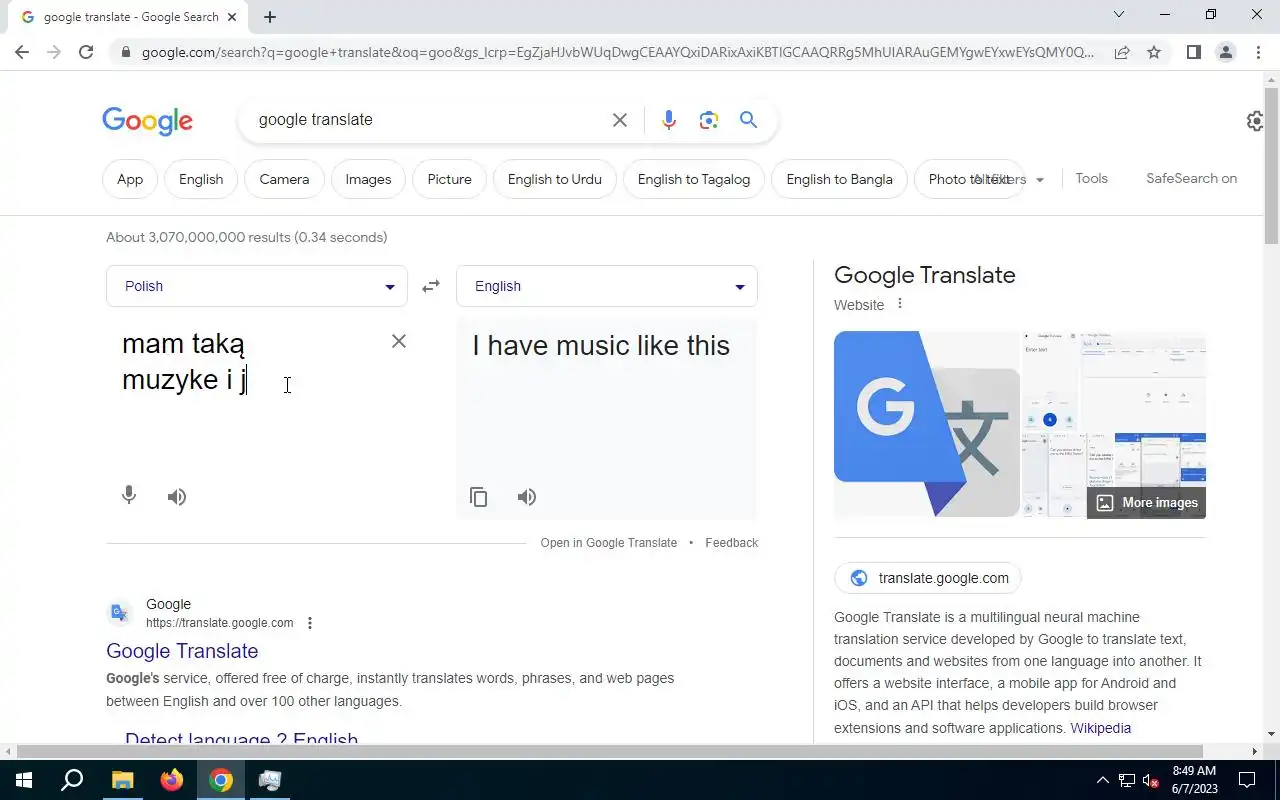Select the Images filter chip
This screenshot has height=800, width=1280.
pyautogui.click(x=368, y=179)
